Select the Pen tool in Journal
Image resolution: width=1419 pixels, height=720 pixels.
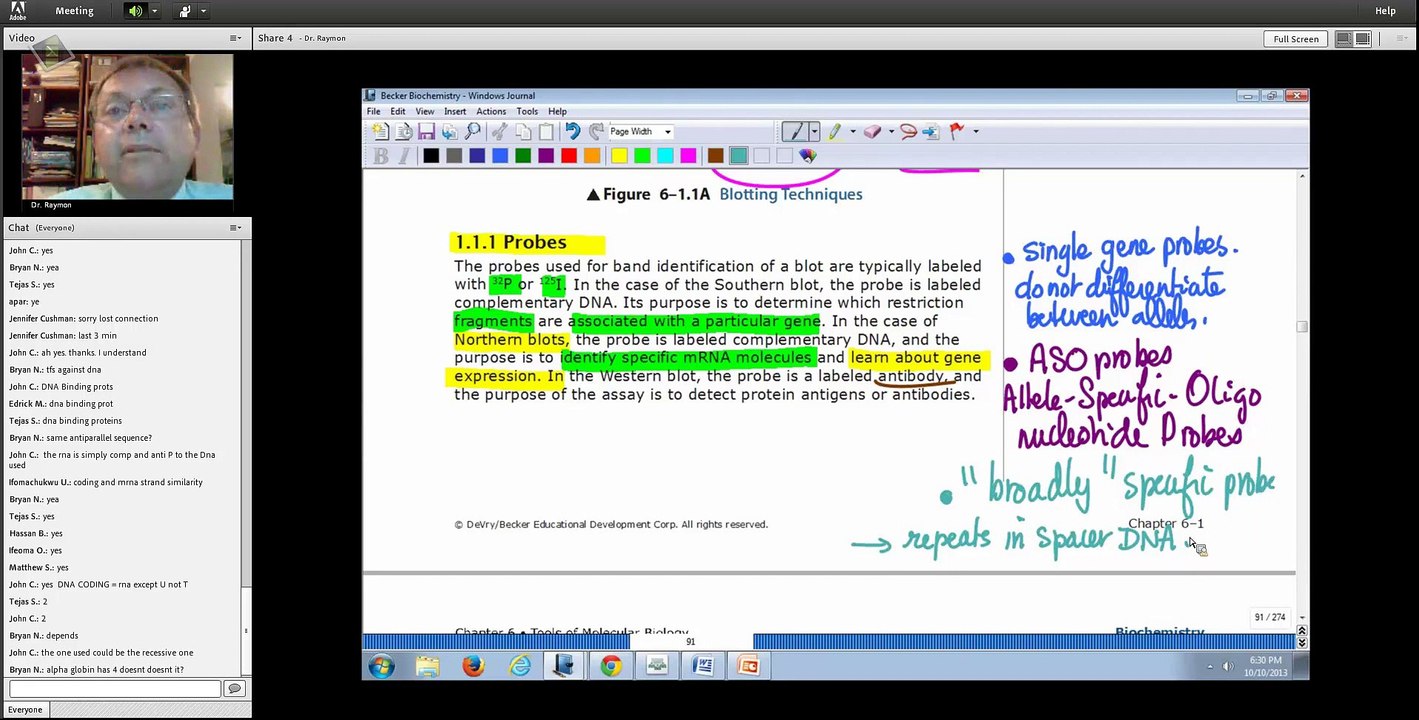(x=794, y=132)
